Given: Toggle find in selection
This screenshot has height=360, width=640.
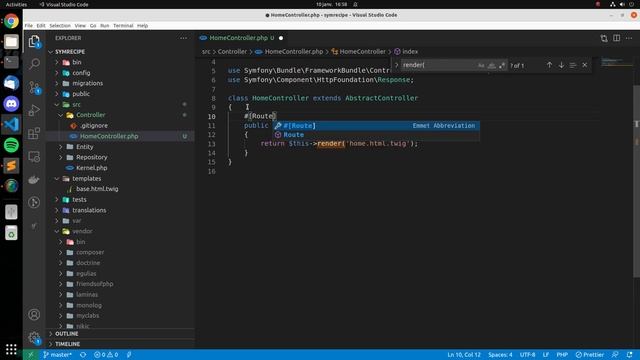Looking at the screenshot, I should [x=573, y=65].
